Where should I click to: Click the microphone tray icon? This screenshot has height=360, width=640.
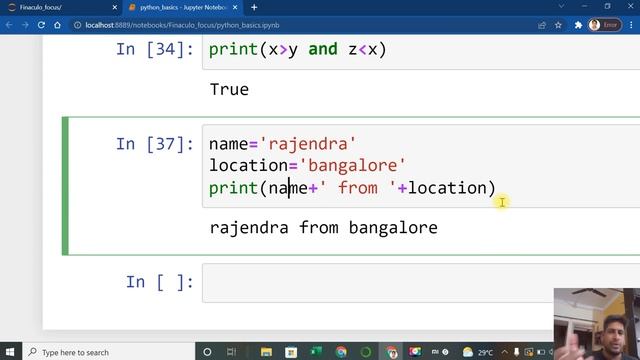coord(516,352)
